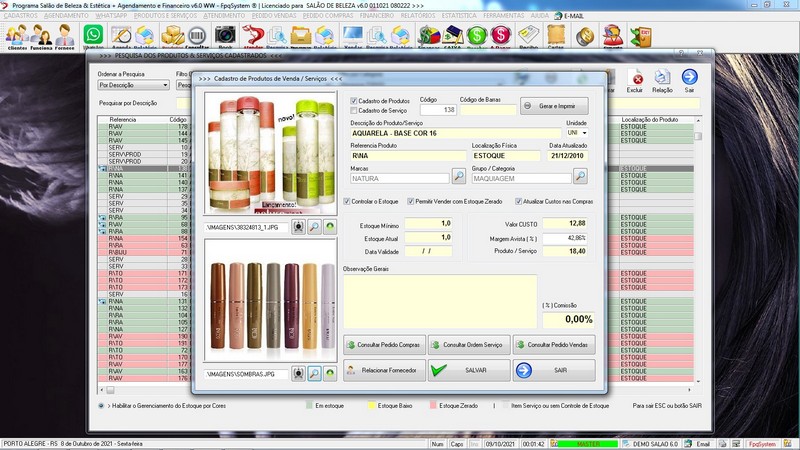Click webcam capture icon beside 38324813_1.JPG path
This screenshot has width=800, height=450.
298,227
